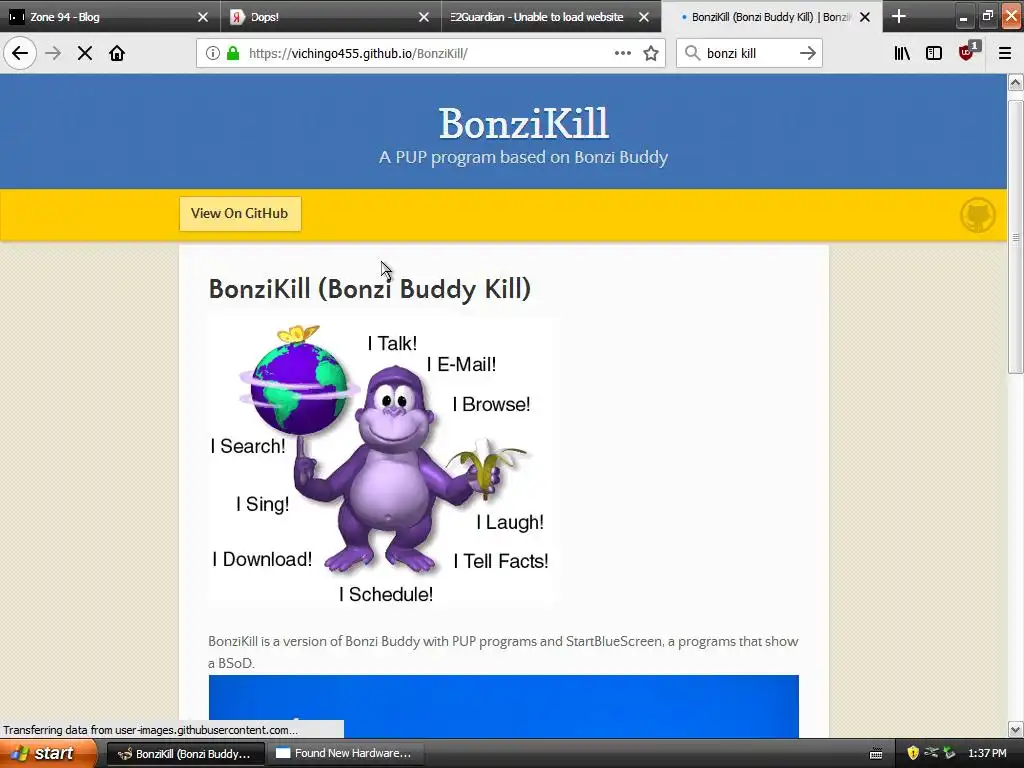This screenshot has height=768, width=1024.
Task: Go back to the previous page
Action: coord(20,53)
